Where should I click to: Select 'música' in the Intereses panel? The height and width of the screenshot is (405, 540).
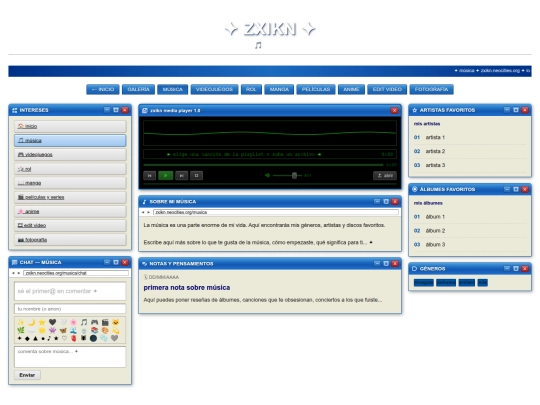(70, 141)
